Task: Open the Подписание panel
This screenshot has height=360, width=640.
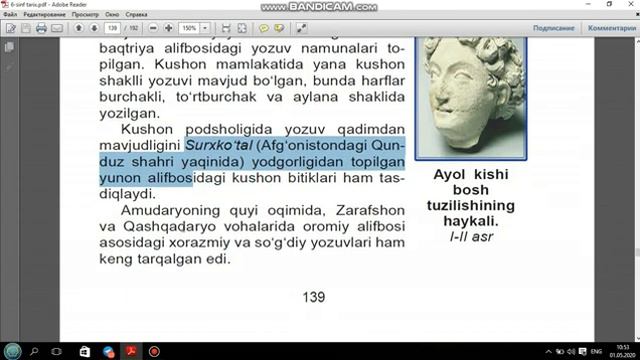Action: tap(553, 28)
